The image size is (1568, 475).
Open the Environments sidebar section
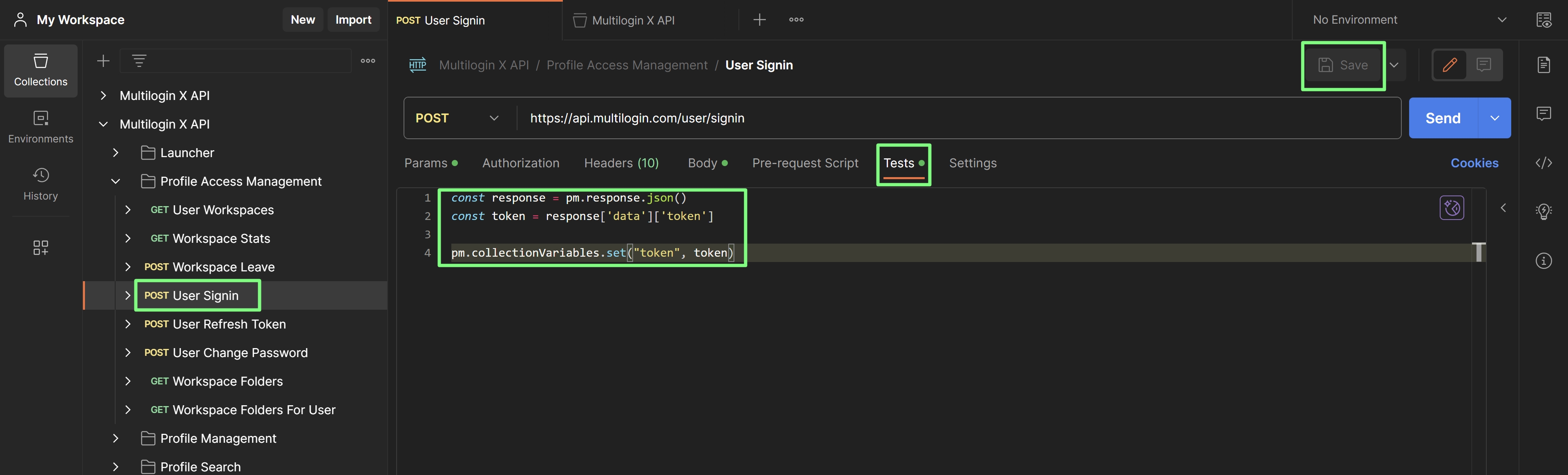(40, 127)
